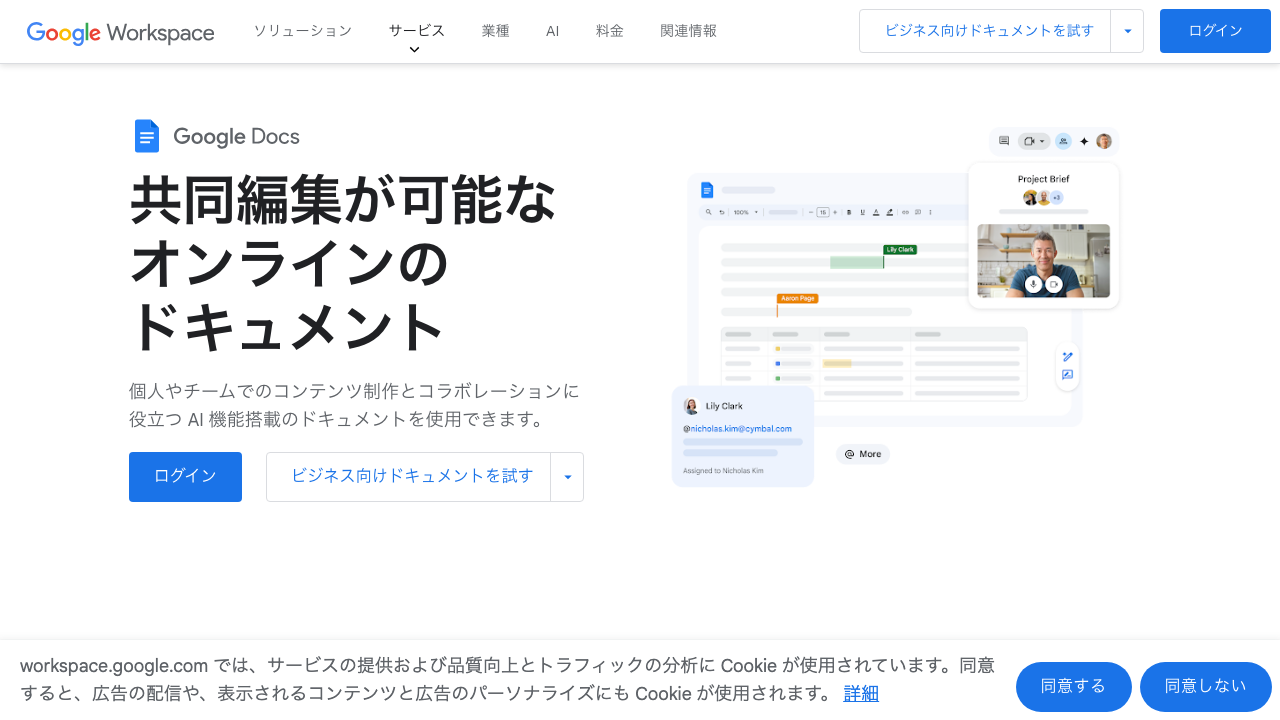Image resolution: width=1280 pixels, height=720 pixels.
Task: Open the サービス menu in navigation
Action: [416, 30]
